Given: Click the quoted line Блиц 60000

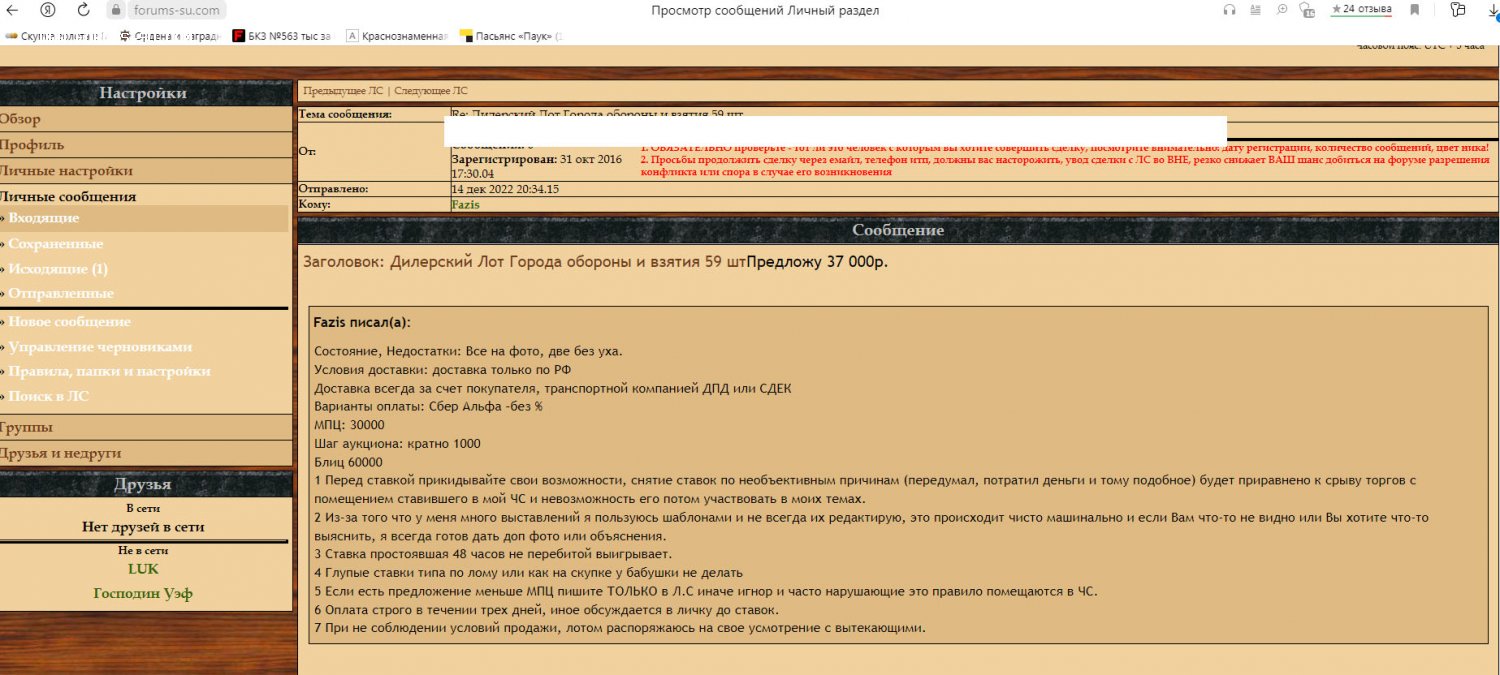Looking at the screenshot, I should point(348,462).
